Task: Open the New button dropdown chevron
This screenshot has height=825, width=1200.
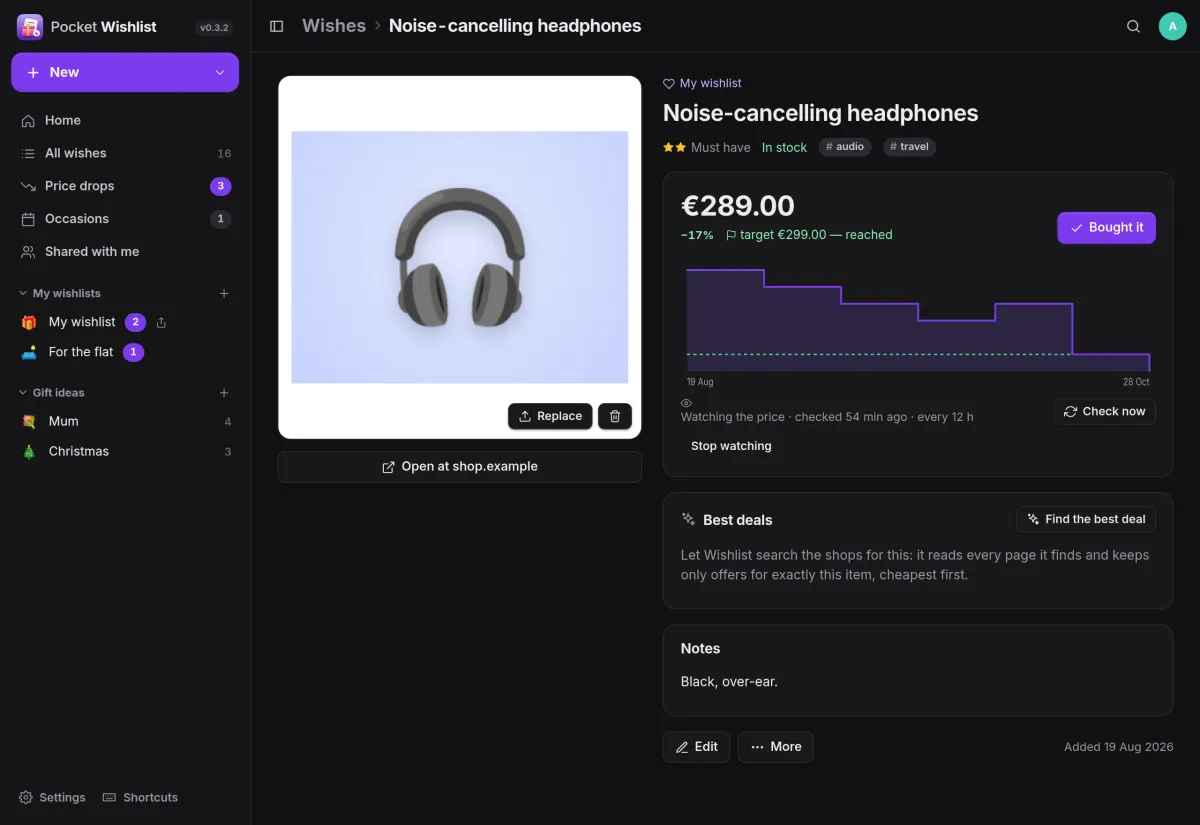Action: pos(220,72)
